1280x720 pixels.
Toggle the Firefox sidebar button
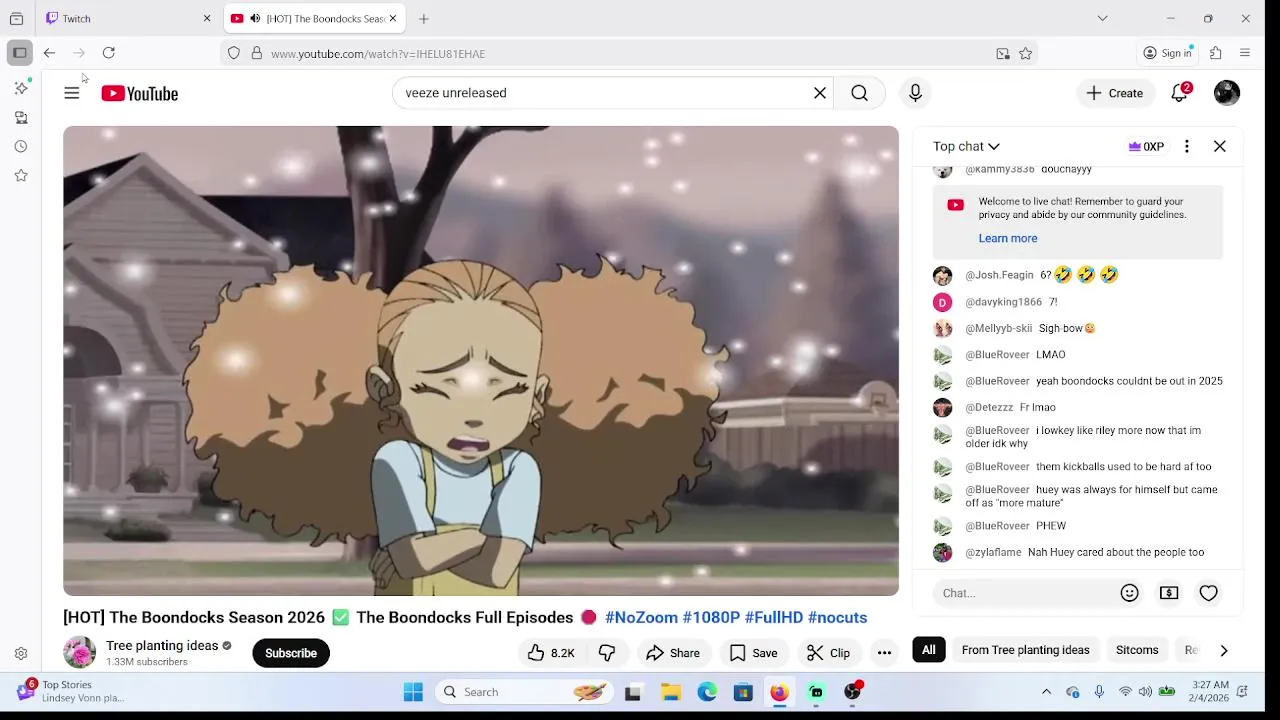pos(19,53)
